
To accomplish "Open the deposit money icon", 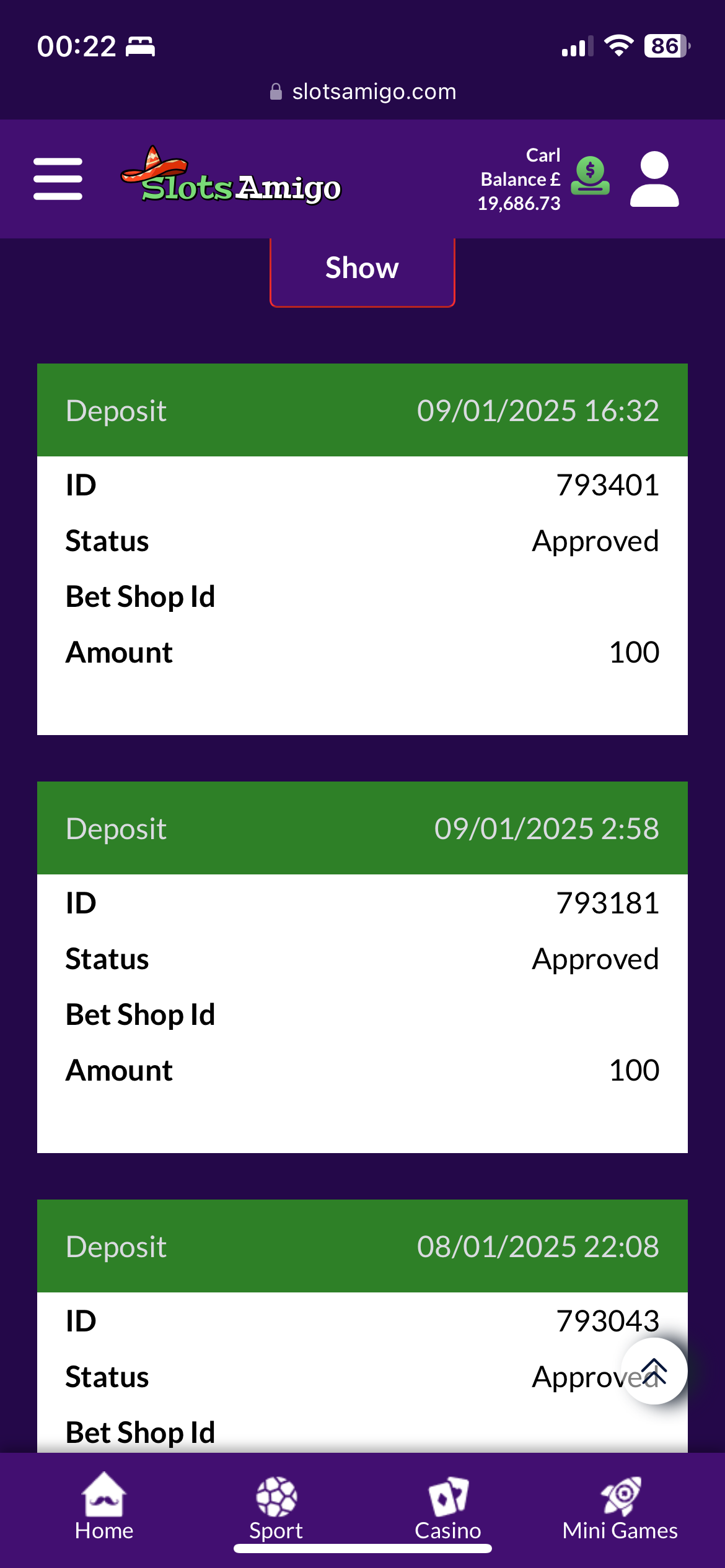I will point(590,176).
